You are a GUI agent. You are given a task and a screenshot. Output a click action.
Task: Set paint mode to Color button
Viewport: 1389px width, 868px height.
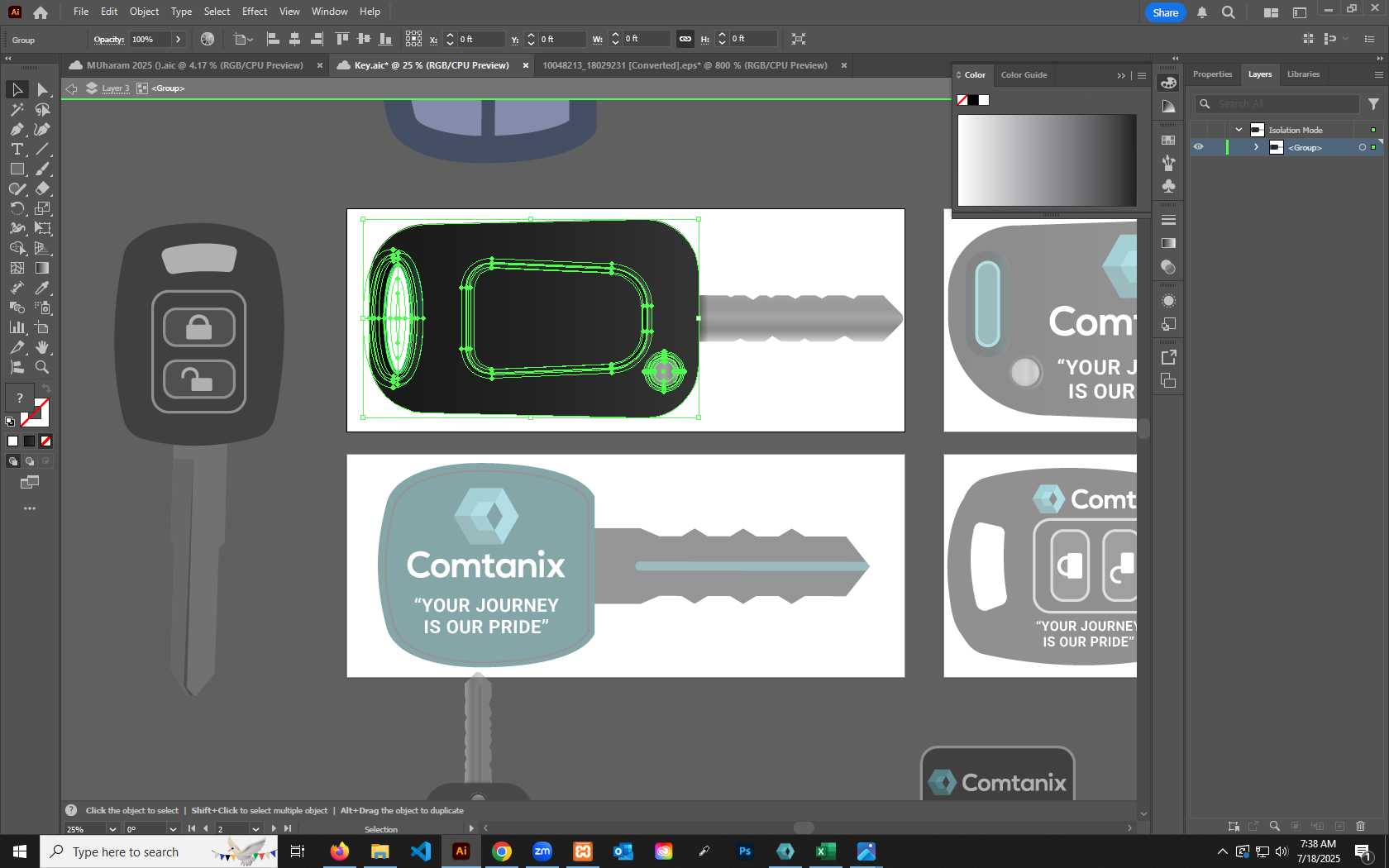(x=12, y=441)
